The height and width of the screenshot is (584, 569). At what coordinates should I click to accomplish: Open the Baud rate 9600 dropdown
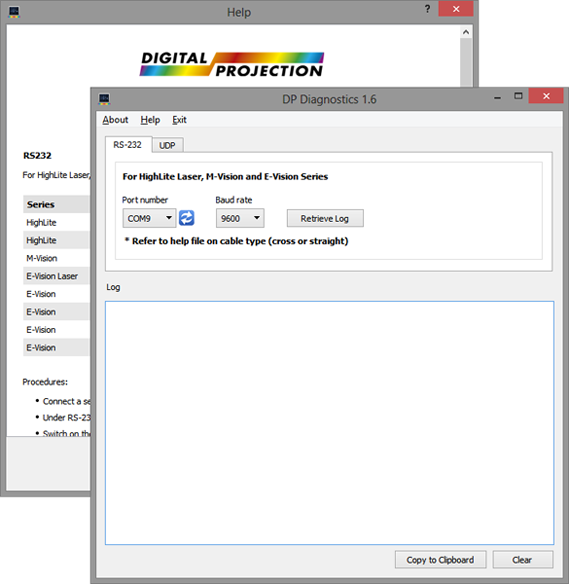tap(240, 218)
